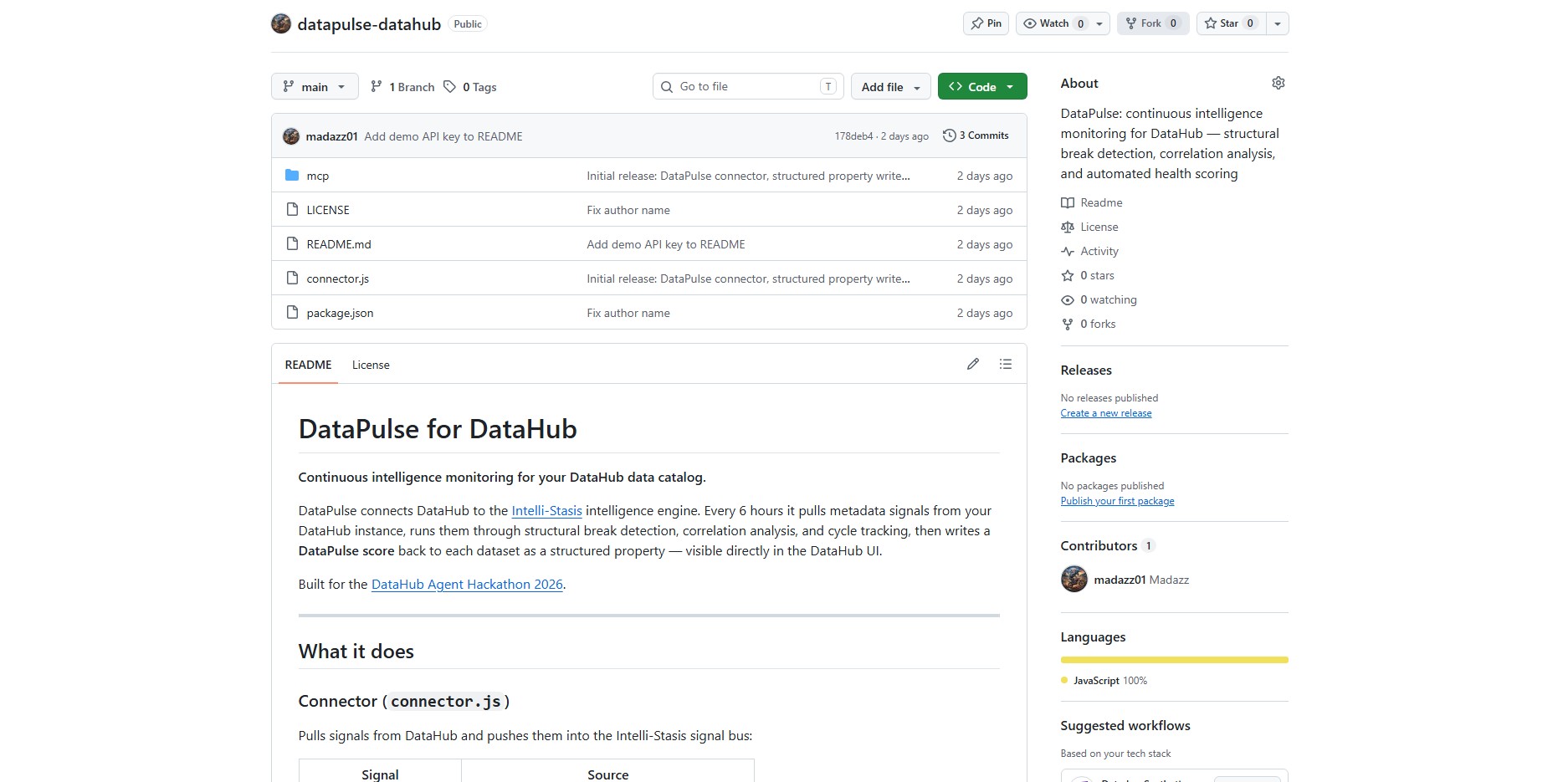
Task: Click the LICENSE file icon
Action: (292, 209)
